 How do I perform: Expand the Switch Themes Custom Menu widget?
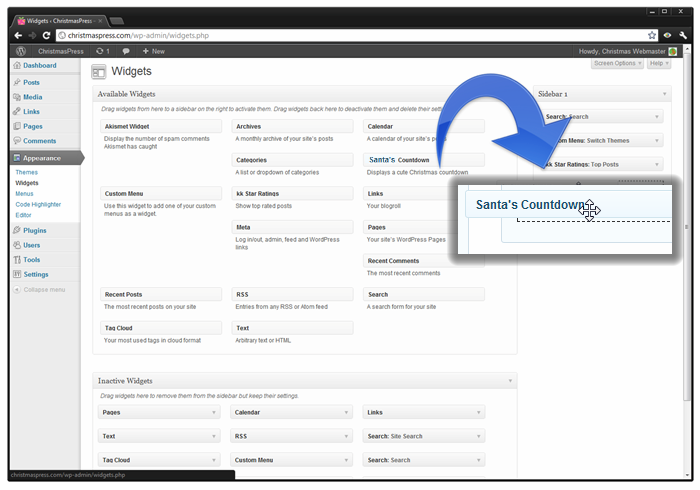[657, 141]
